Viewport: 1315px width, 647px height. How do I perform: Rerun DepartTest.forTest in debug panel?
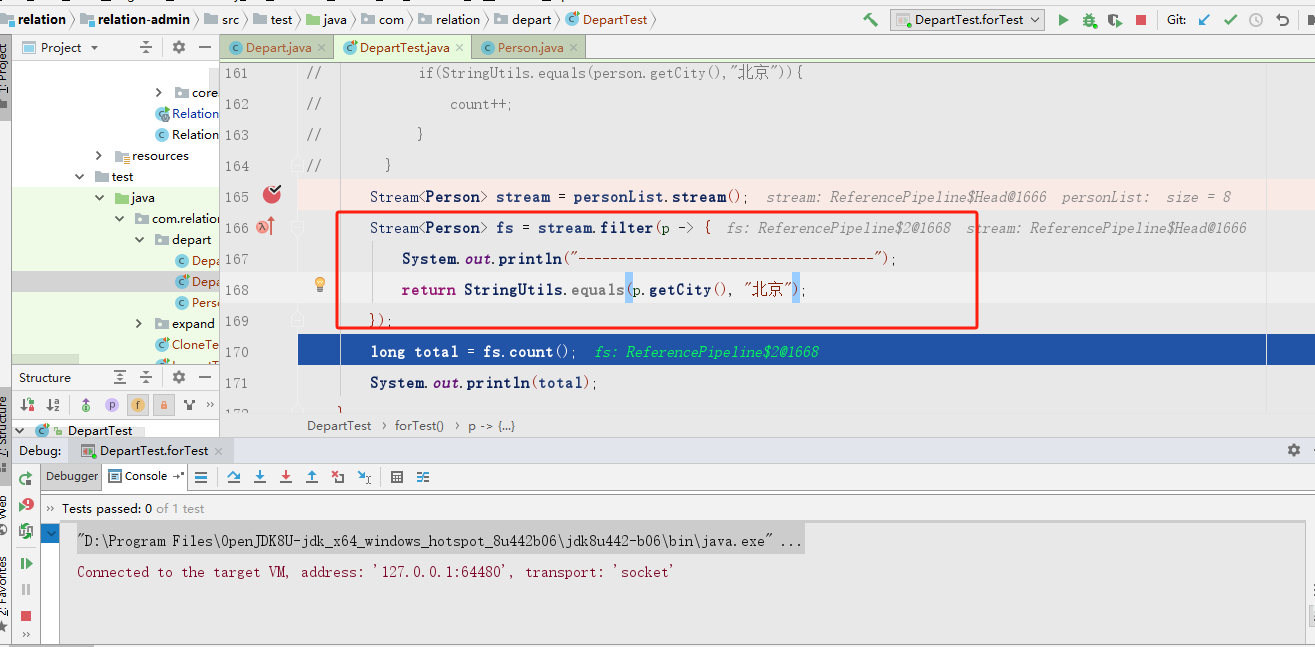tap(26, 479)
